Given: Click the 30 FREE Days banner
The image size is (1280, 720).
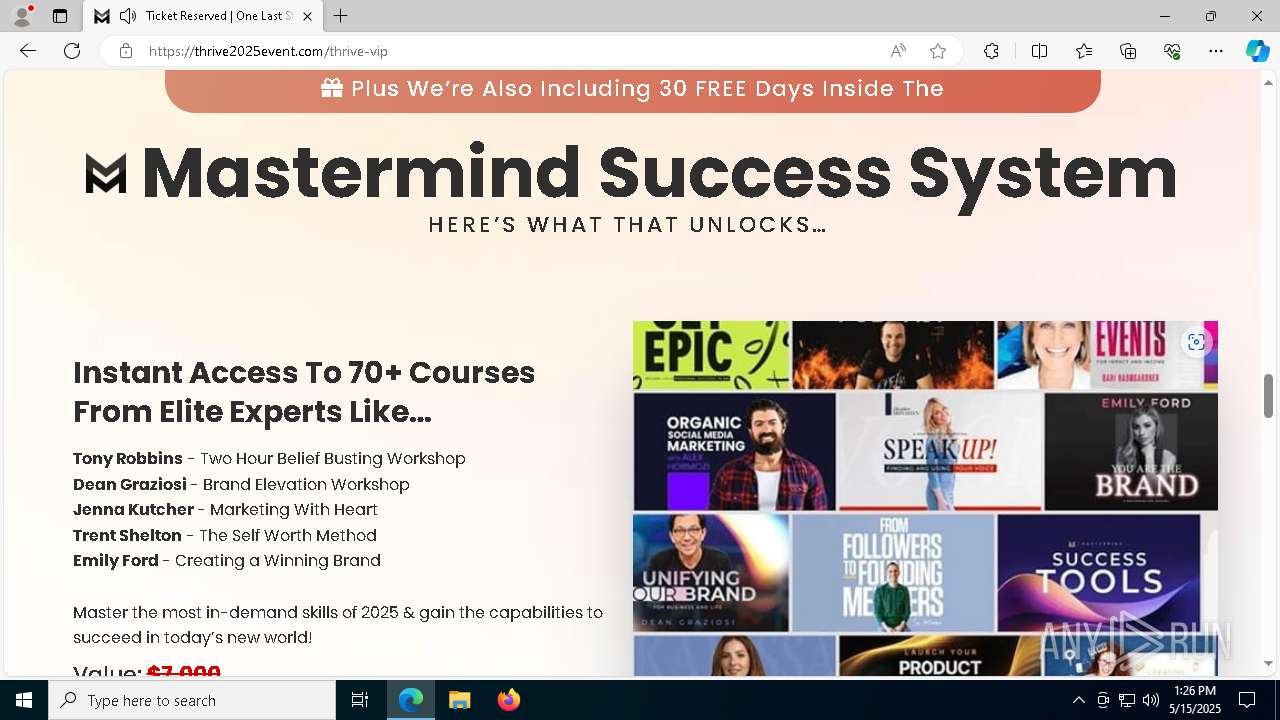Looking at the screenshot, I should 633,89.
